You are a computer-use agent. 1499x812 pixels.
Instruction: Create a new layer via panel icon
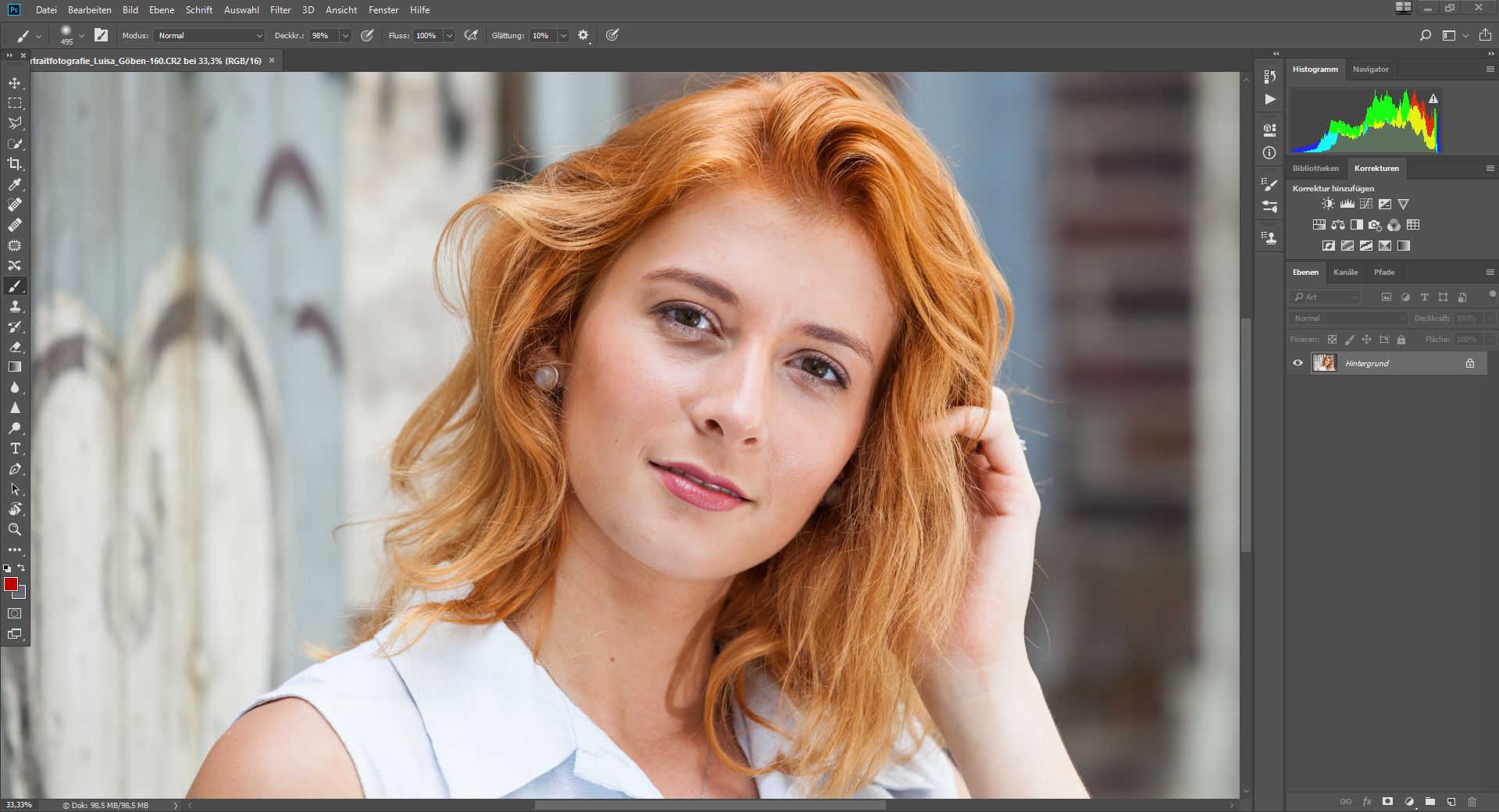click(x=1451, y=802)
